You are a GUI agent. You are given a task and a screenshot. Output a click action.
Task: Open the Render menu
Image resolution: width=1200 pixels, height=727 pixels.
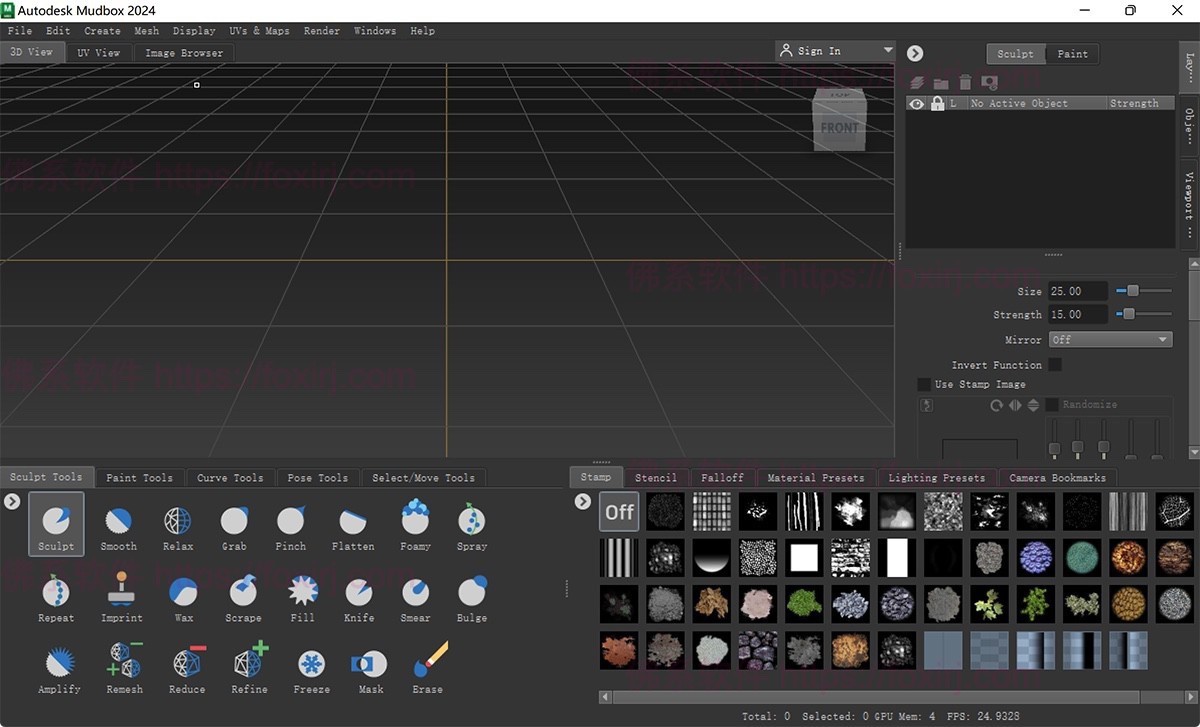coord(321,30)
